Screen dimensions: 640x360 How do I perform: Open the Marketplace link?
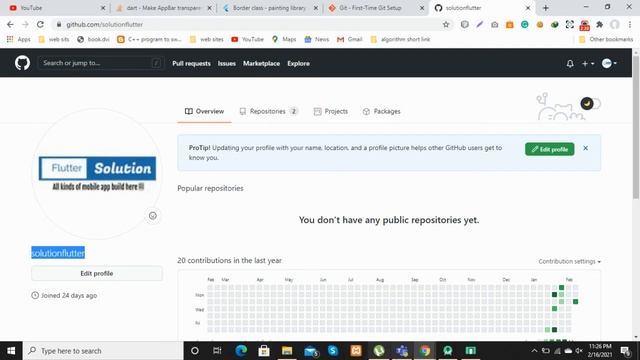click(x=261, y=64)
